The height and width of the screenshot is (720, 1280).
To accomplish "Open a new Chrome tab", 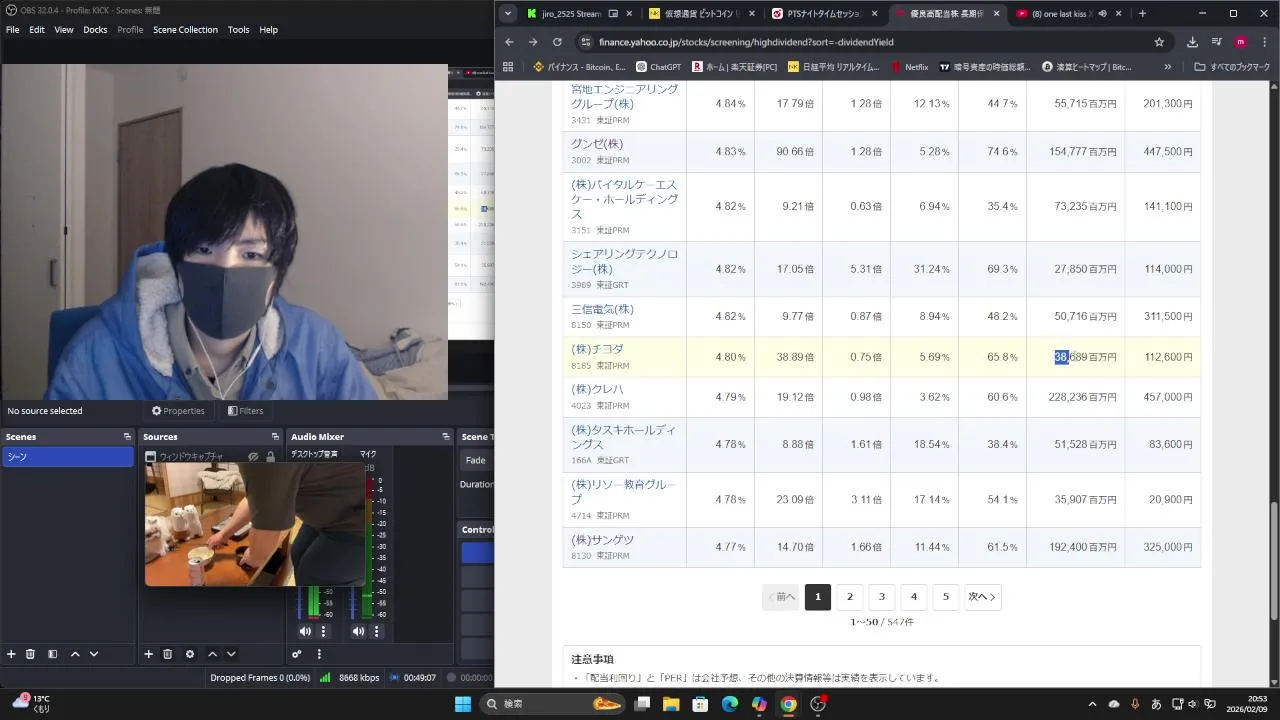I will (1142, 14).
